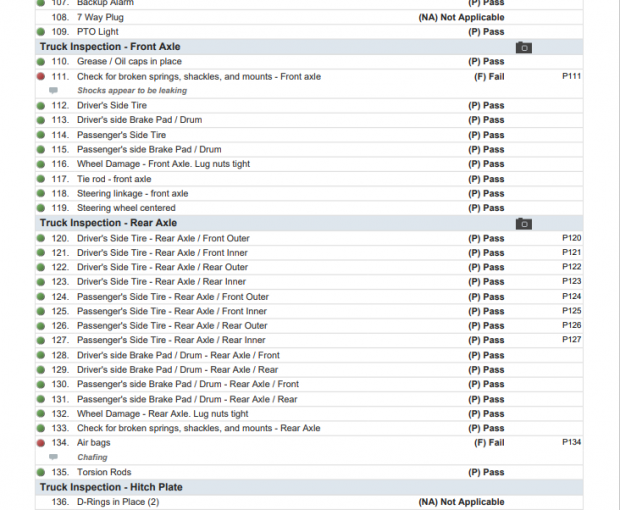Image resolution: width=620 pixels, height=510 pixels.
Task: Open photo link P127
Action: [x=571, y=340]
